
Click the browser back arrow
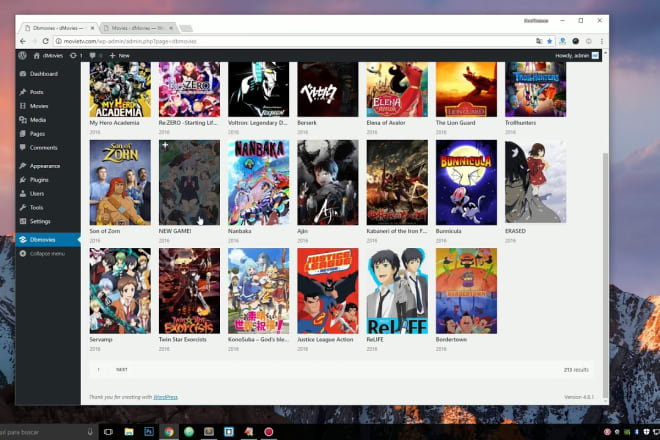click(23, 41)
